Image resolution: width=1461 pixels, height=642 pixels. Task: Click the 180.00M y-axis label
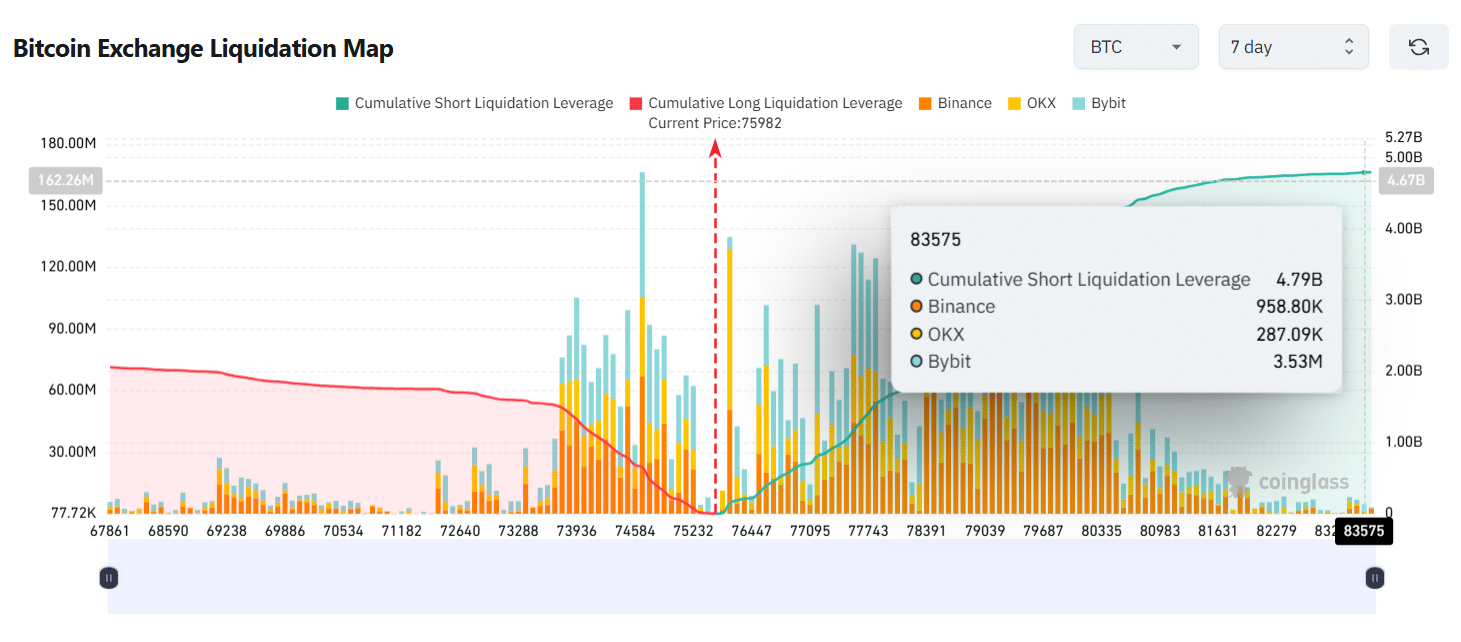click(69, 143)
